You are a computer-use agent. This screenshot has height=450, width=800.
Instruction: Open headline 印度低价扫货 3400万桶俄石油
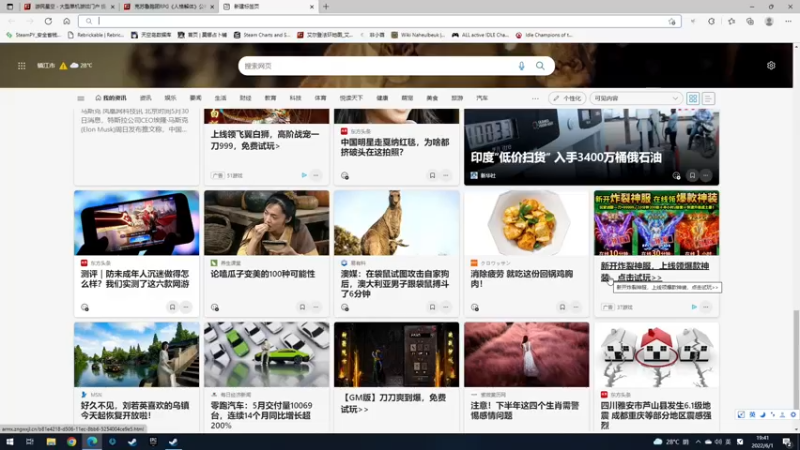click(x=566, y=158)
